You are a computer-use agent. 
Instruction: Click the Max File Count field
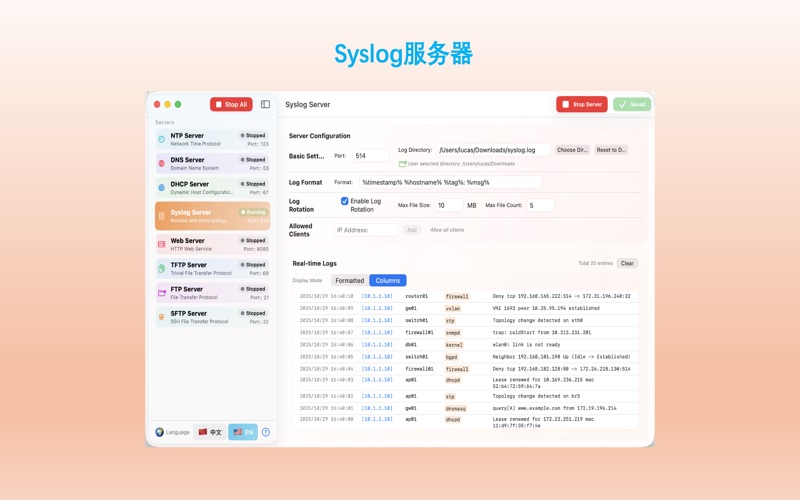[x=540, y=205]
